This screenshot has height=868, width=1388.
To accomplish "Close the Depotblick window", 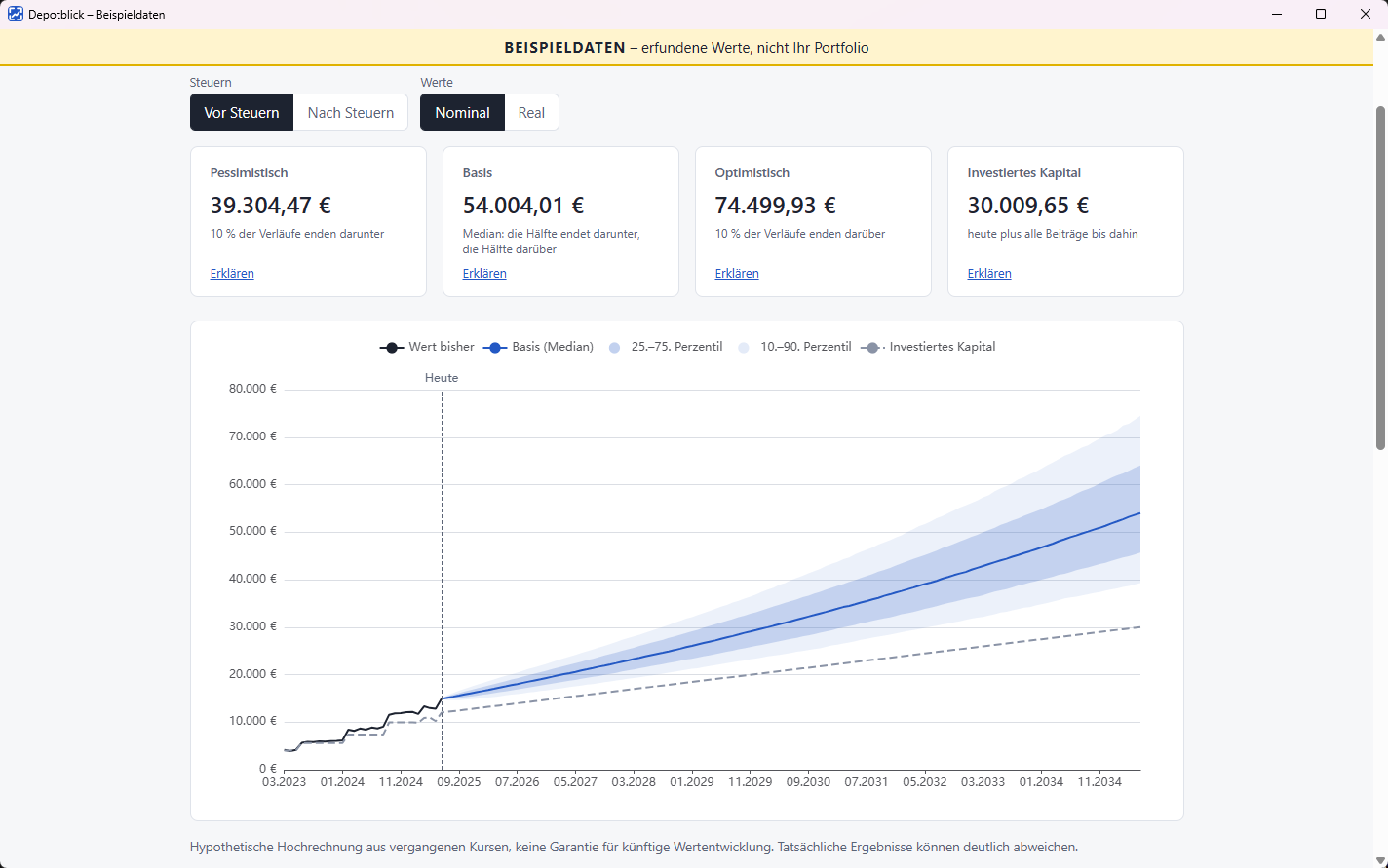I will point(1366,14).
